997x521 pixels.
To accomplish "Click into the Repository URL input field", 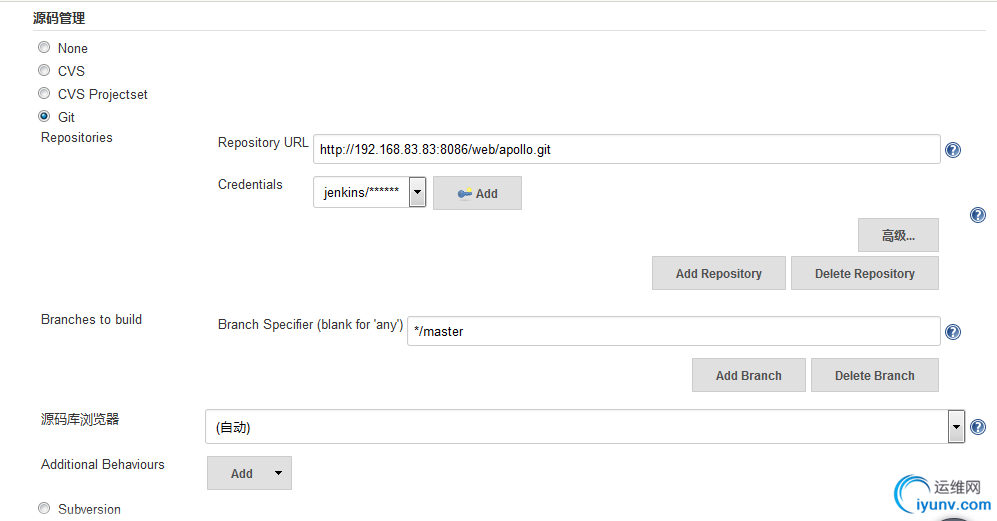I will click(626, 149).
